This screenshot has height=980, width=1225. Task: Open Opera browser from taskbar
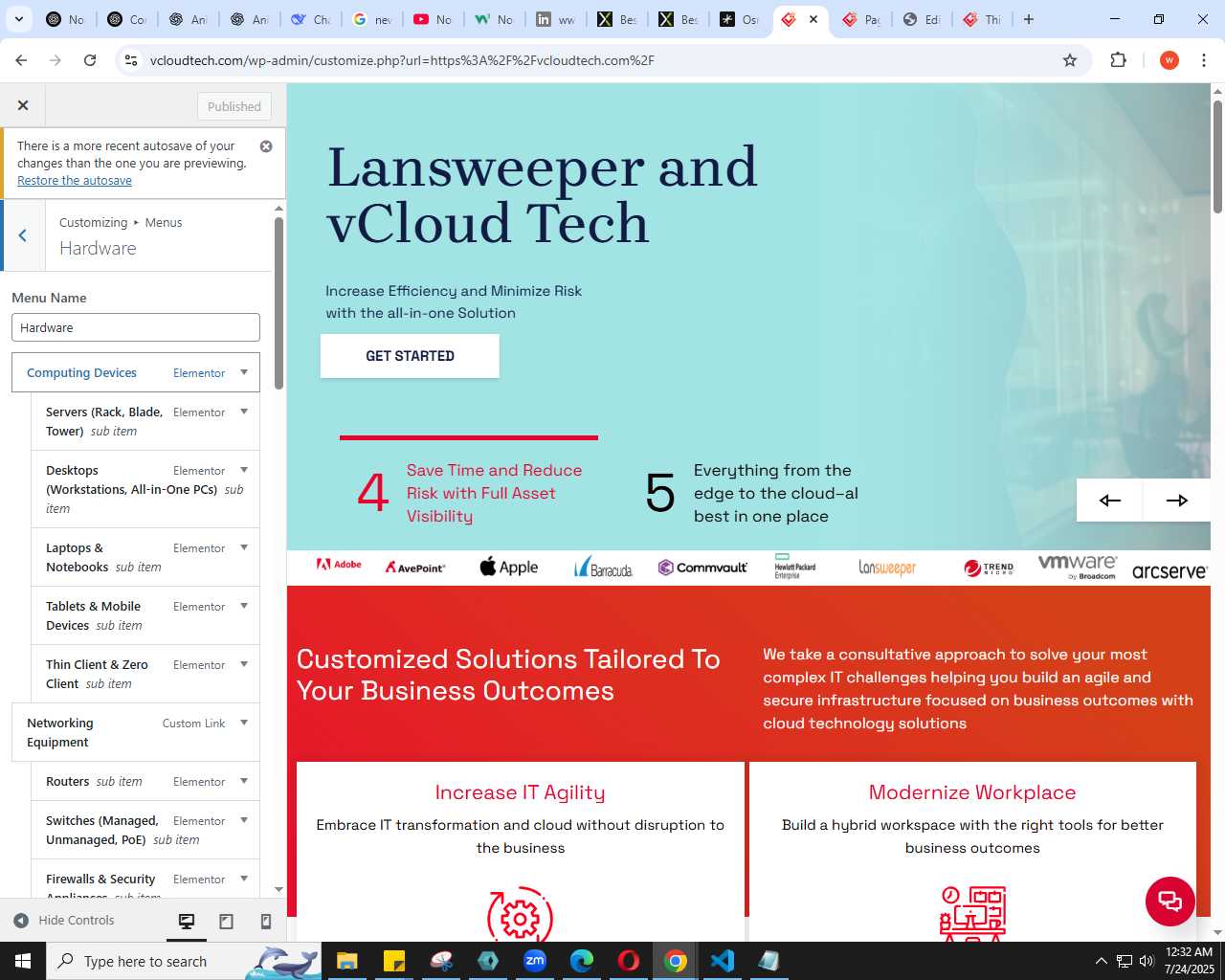coord(629,961)
